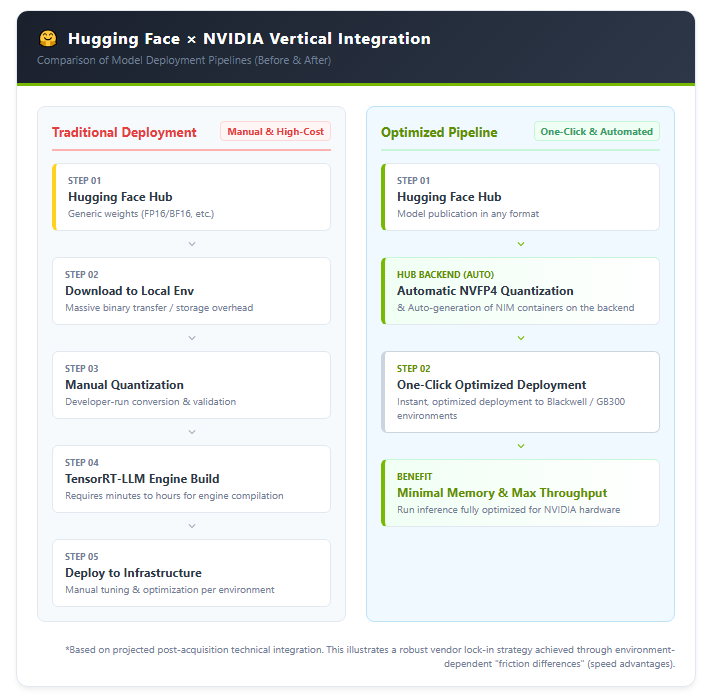The height and width of the screenshot is (700, 712).
Task: Select 'One-Click Optimized Deployment' title
Action: [491, 385]
